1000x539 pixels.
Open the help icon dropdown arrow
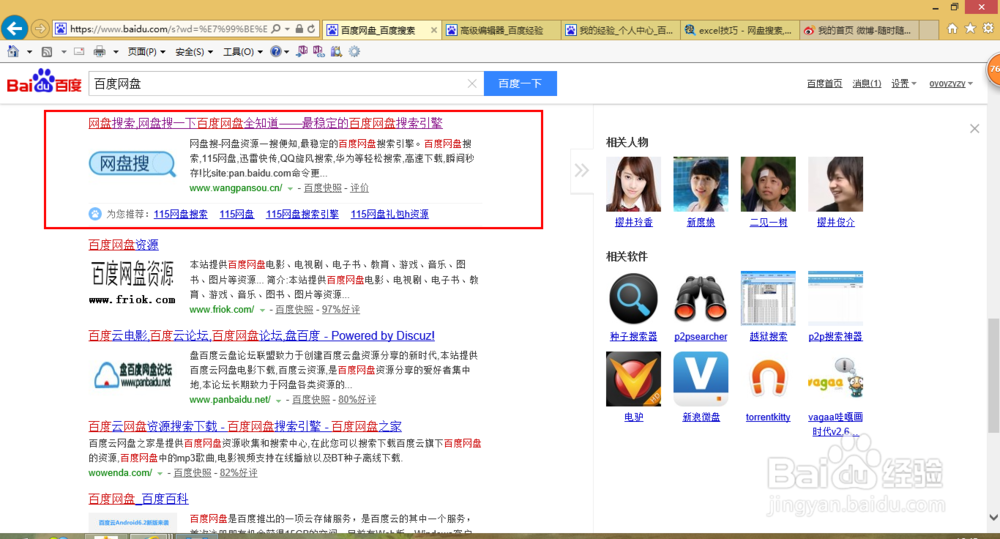click(x=286, y=52)
